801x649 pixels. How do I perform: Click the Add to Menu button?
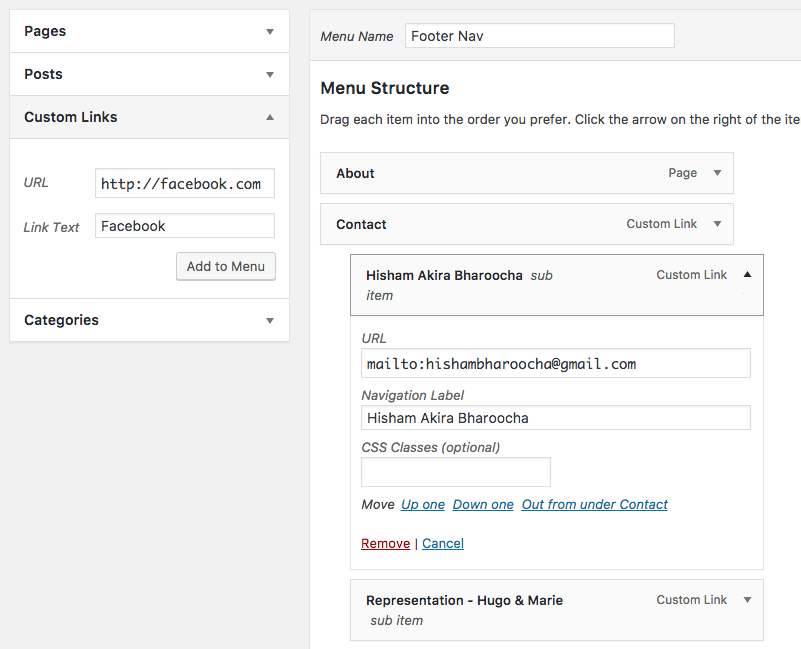click(x=226, y=266)
